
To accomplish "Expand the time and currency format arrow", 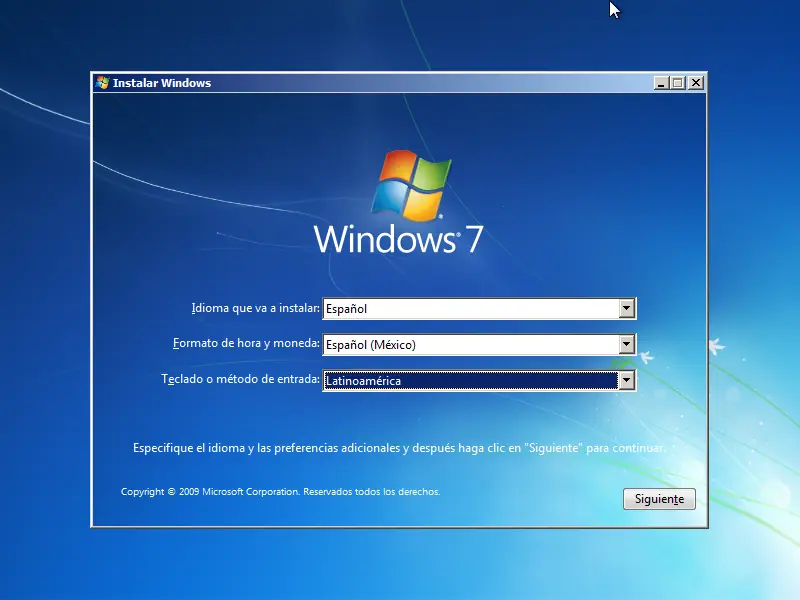I will tap(627, 344).
